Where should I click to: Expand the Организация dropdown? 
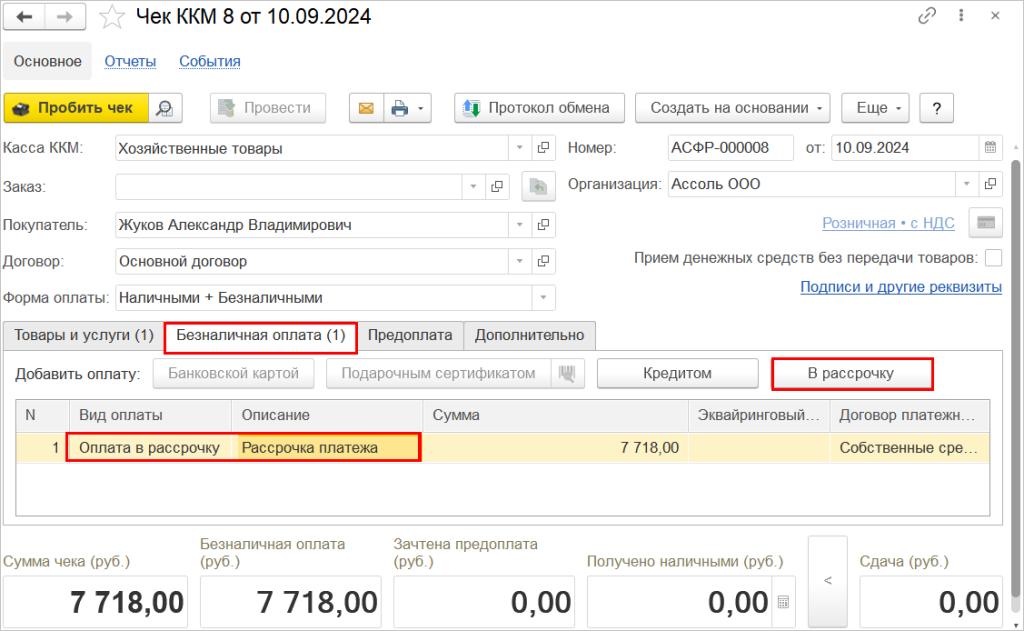(x=967, y=184)
